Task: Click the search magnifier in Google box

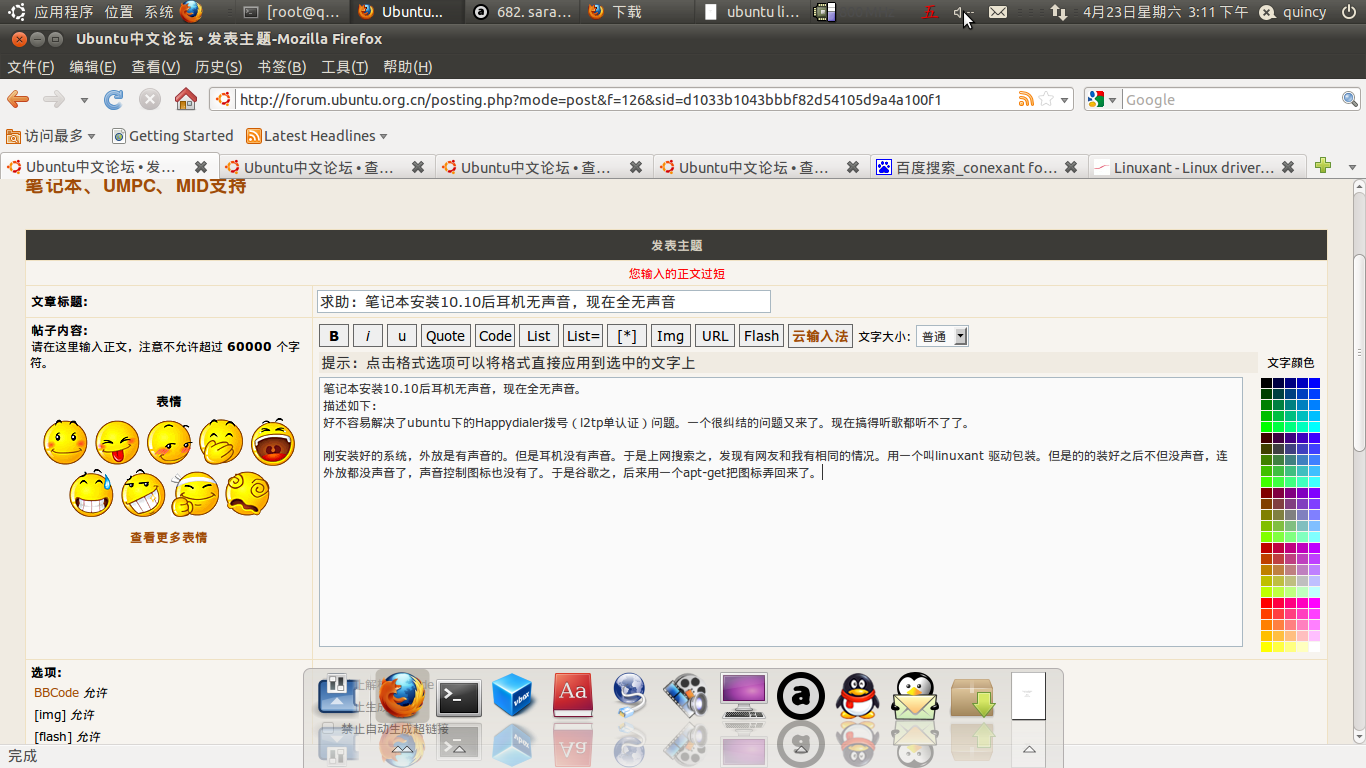Action: [x=1350, y=99]
